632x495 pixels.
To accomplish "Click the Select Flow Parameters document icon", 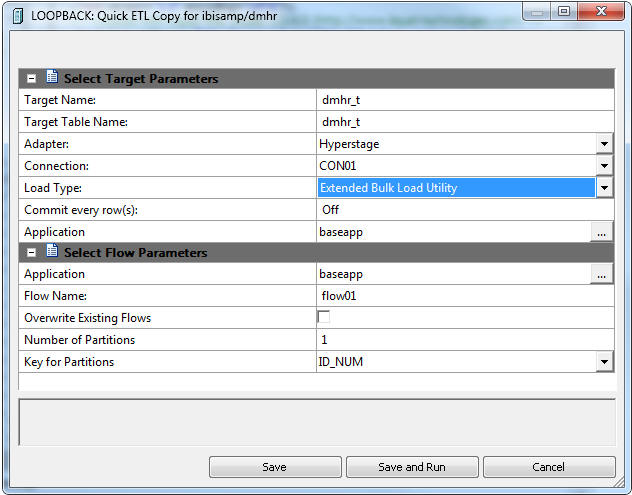I will 52,250.
